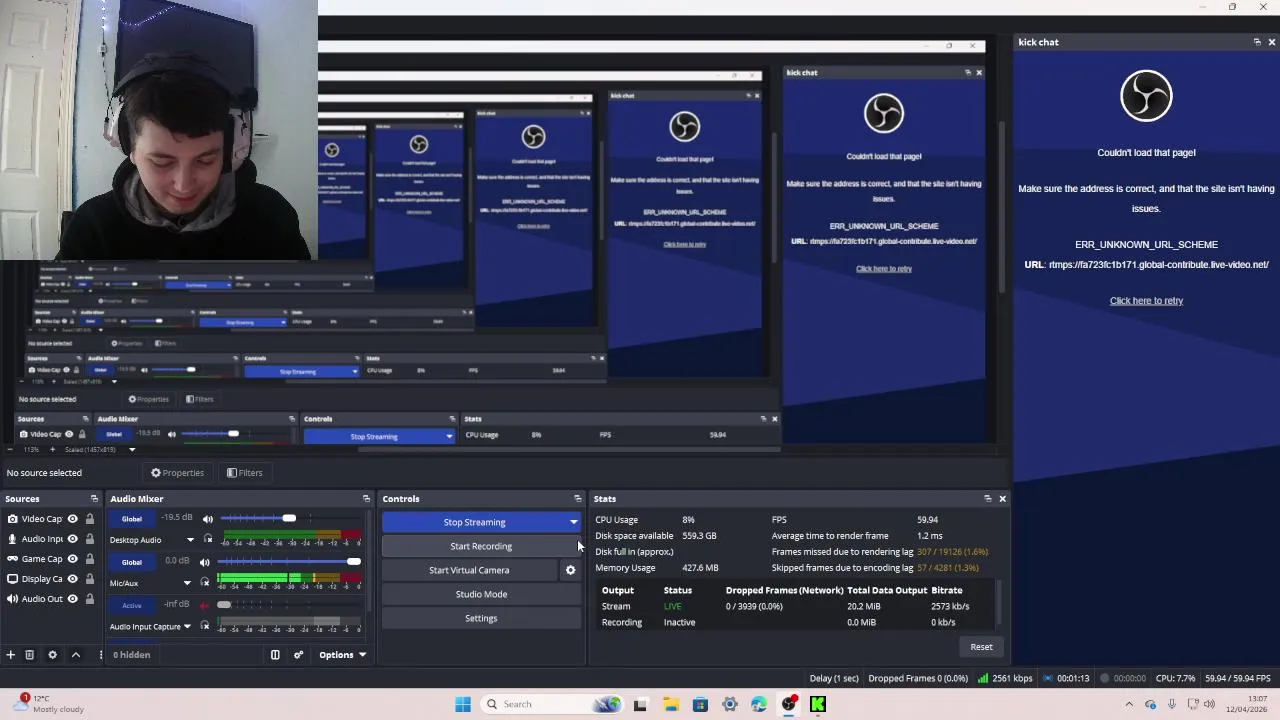Float the Stats dock panel
The width and height of the screenshot is (1280, 720).
(987, 499)
